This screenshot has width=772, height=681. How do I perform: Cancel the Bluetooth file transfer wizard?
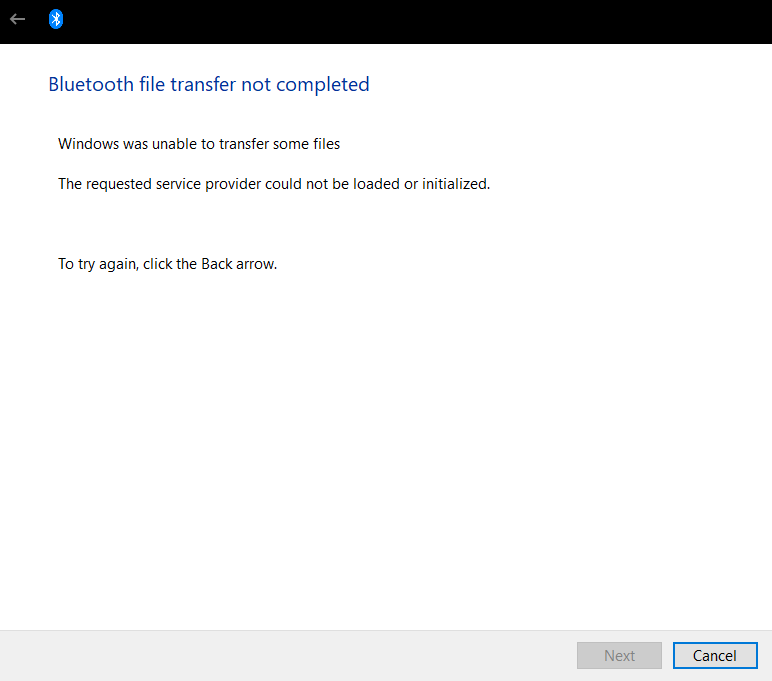click(x=715, y=655)
